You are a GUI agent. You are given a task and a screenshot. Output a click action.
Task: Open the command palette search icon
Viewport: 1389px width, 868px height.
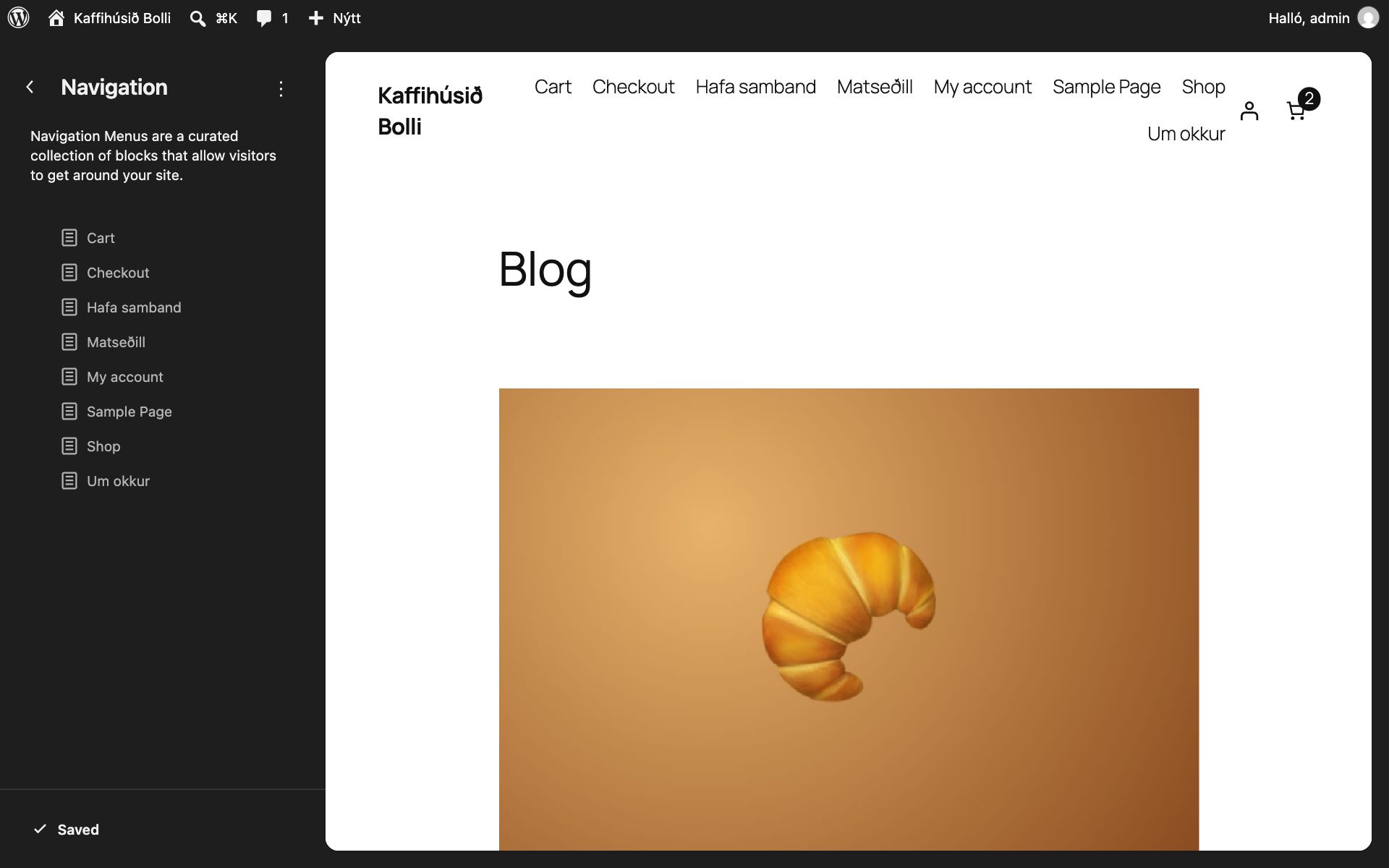197,18
